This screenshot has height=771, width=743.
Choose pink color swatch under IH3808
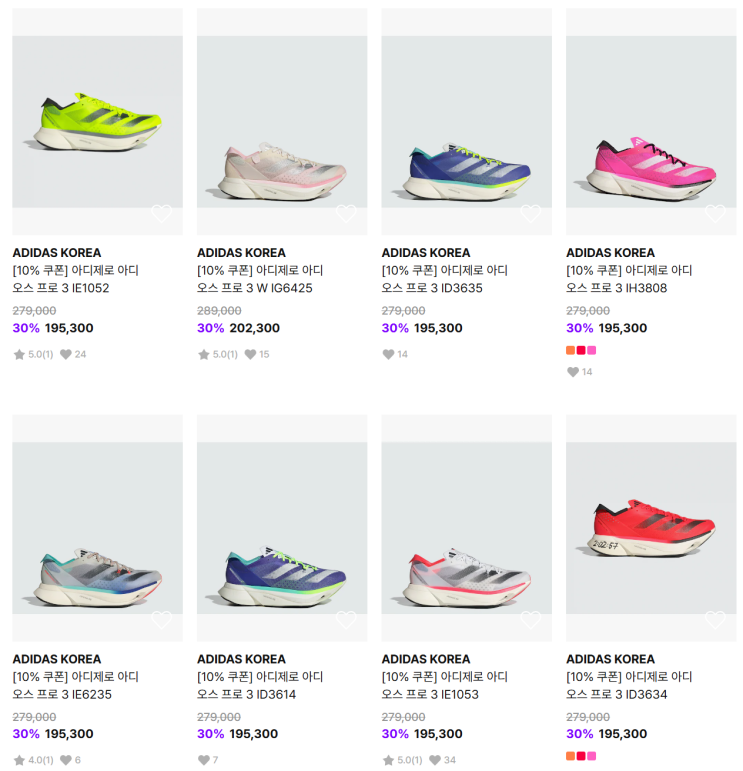pyautogui.click(x=592, y=350)
